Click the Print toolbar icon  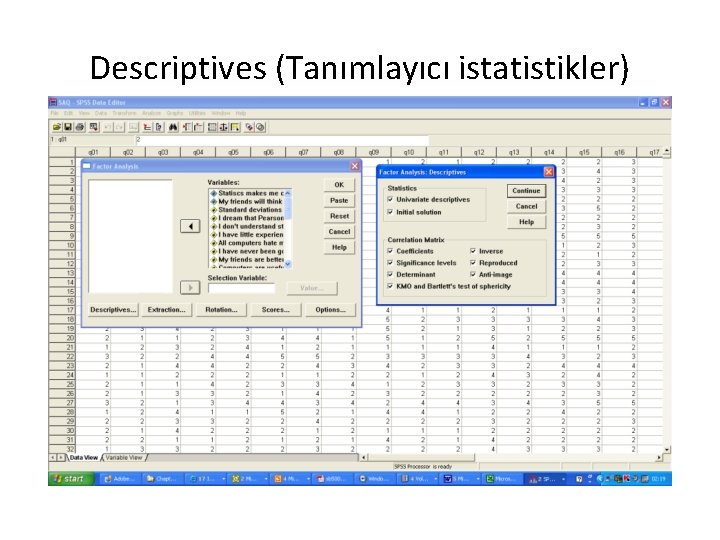tap(79, 127)
